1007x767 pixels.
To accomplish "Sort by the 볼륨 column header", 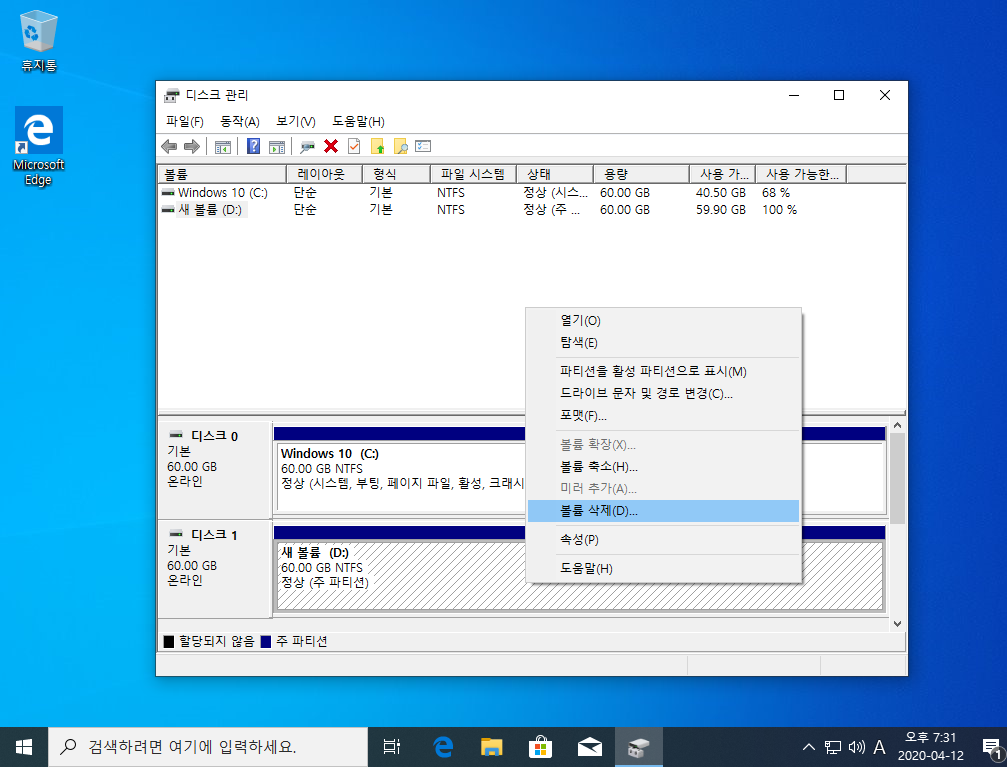I will 222,174.
